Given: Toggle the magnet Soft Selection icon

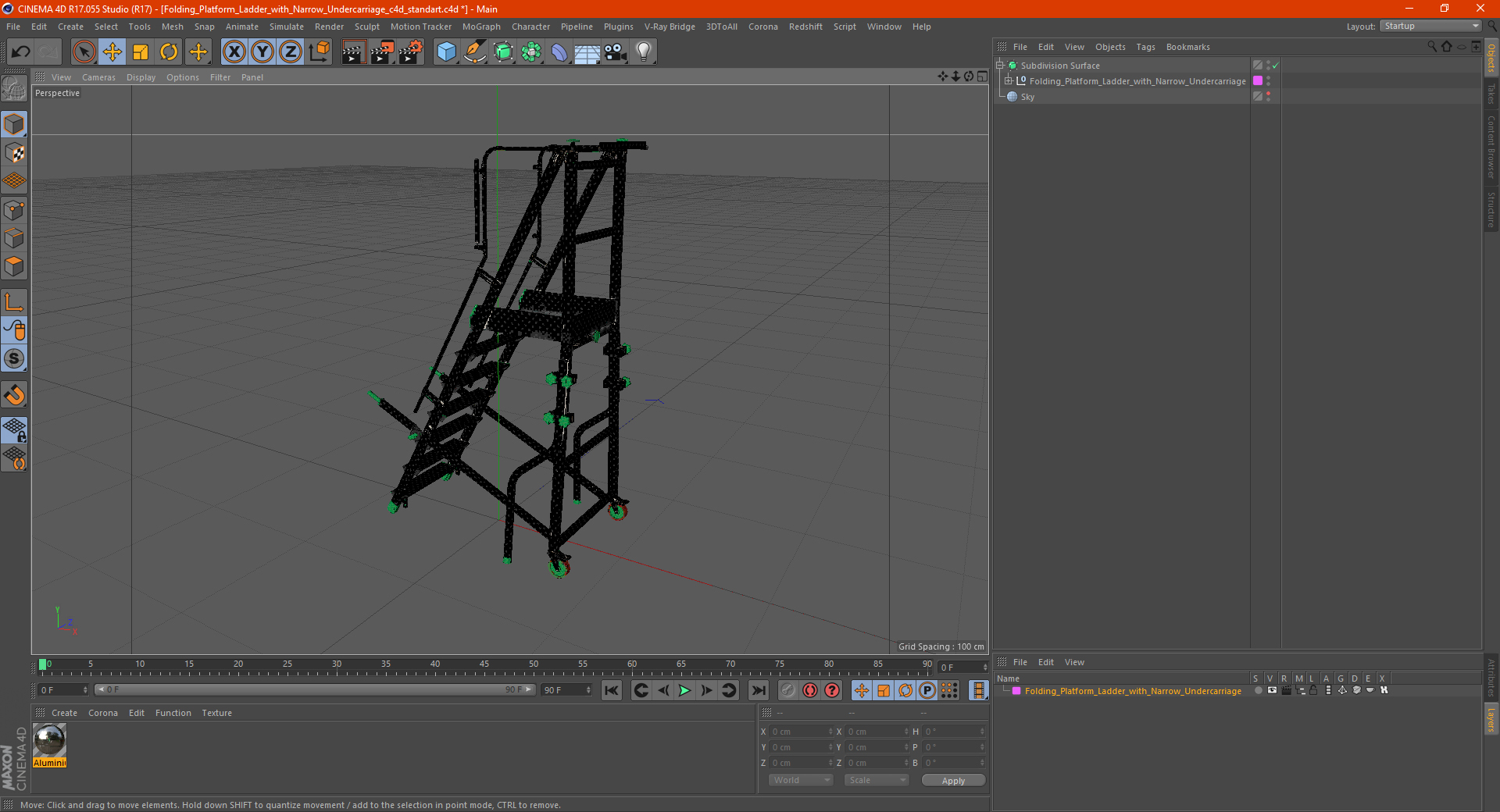Looking at the screenshot, I should [14, 395].
